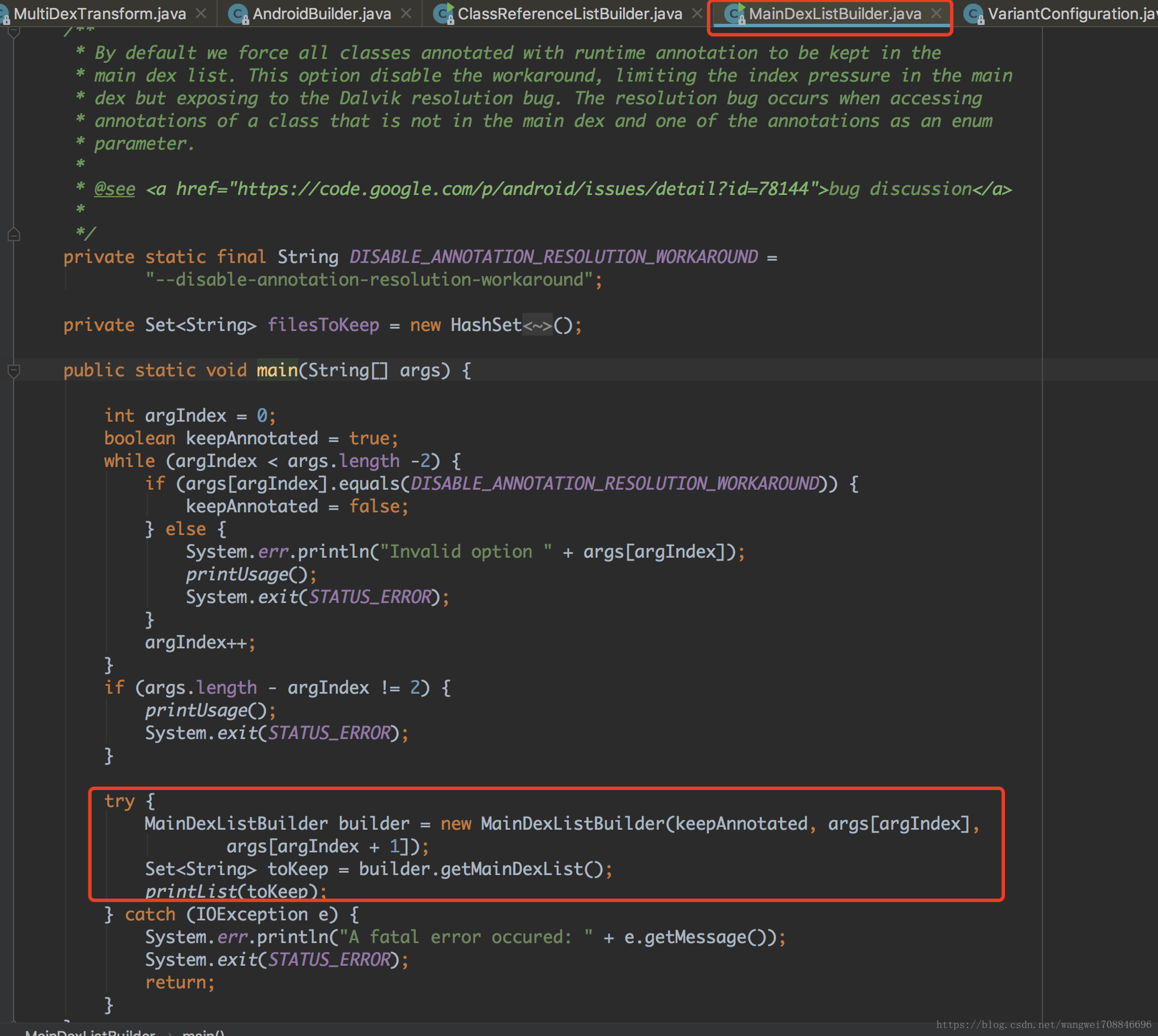Click the while loop keyword
The width and height of the screenshot is (1158, 1036).
point(129,461)
